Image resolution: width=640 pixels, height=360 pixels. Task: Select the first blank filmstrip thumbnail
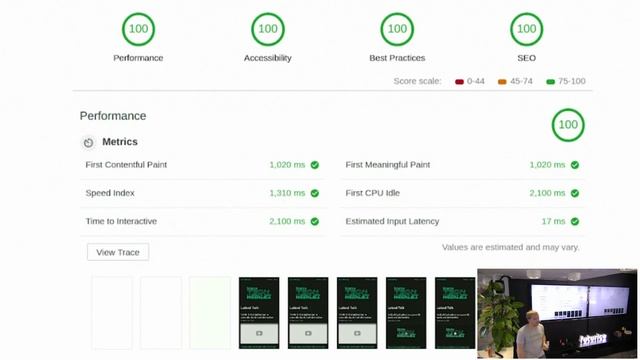click(x=112, y=313)
